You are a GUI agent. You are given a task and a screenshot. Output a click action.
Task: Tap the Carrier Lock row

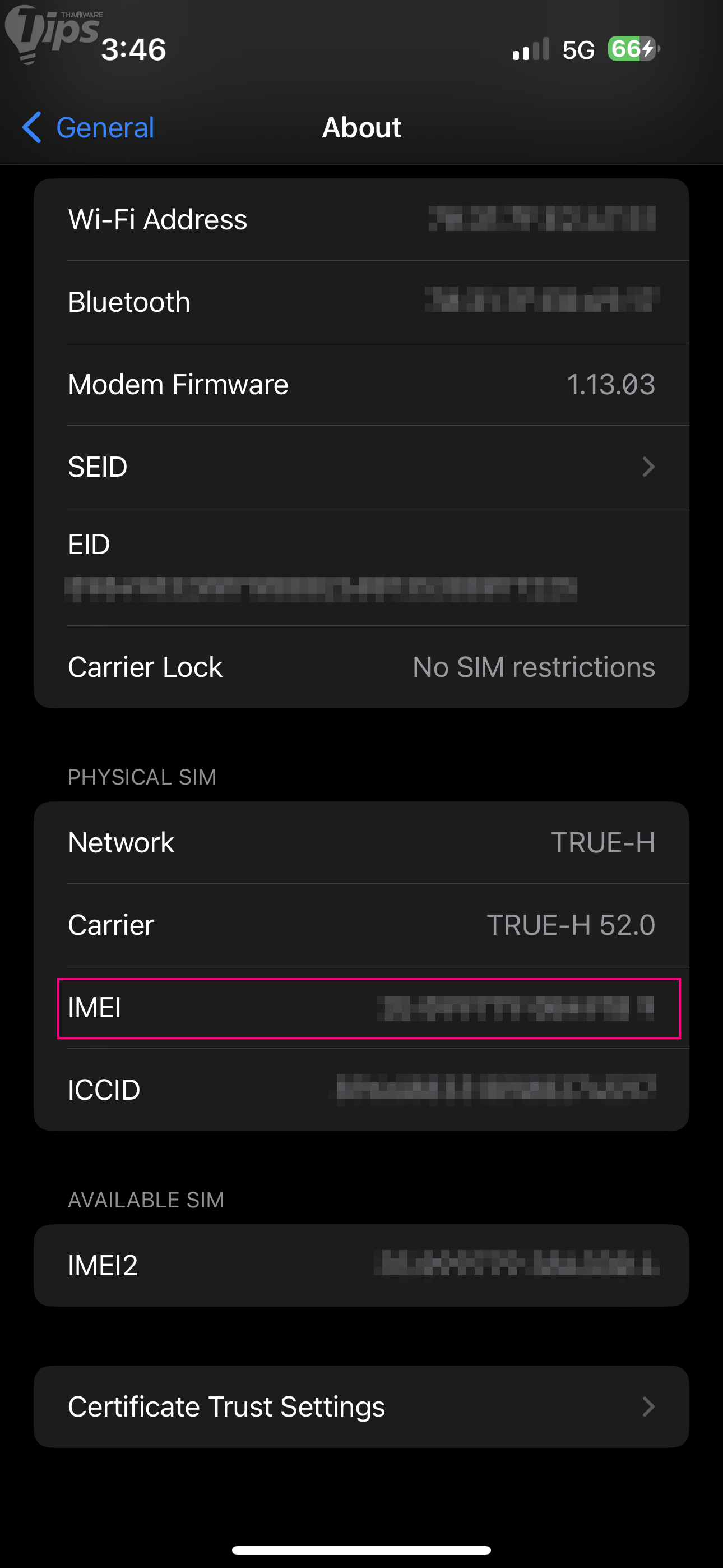pos(361,667)
